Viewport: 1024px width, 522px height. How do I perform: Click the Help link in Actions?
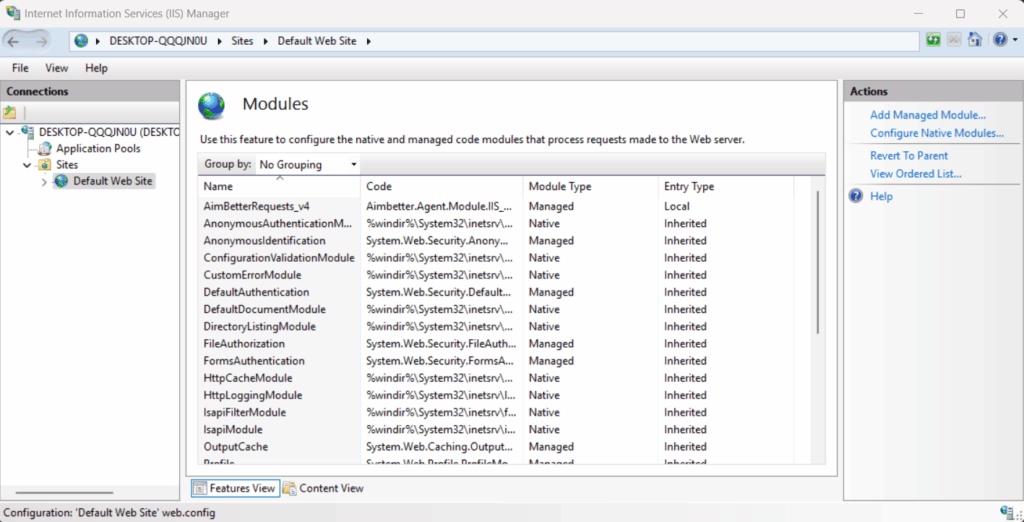click(x=881, y=197)
